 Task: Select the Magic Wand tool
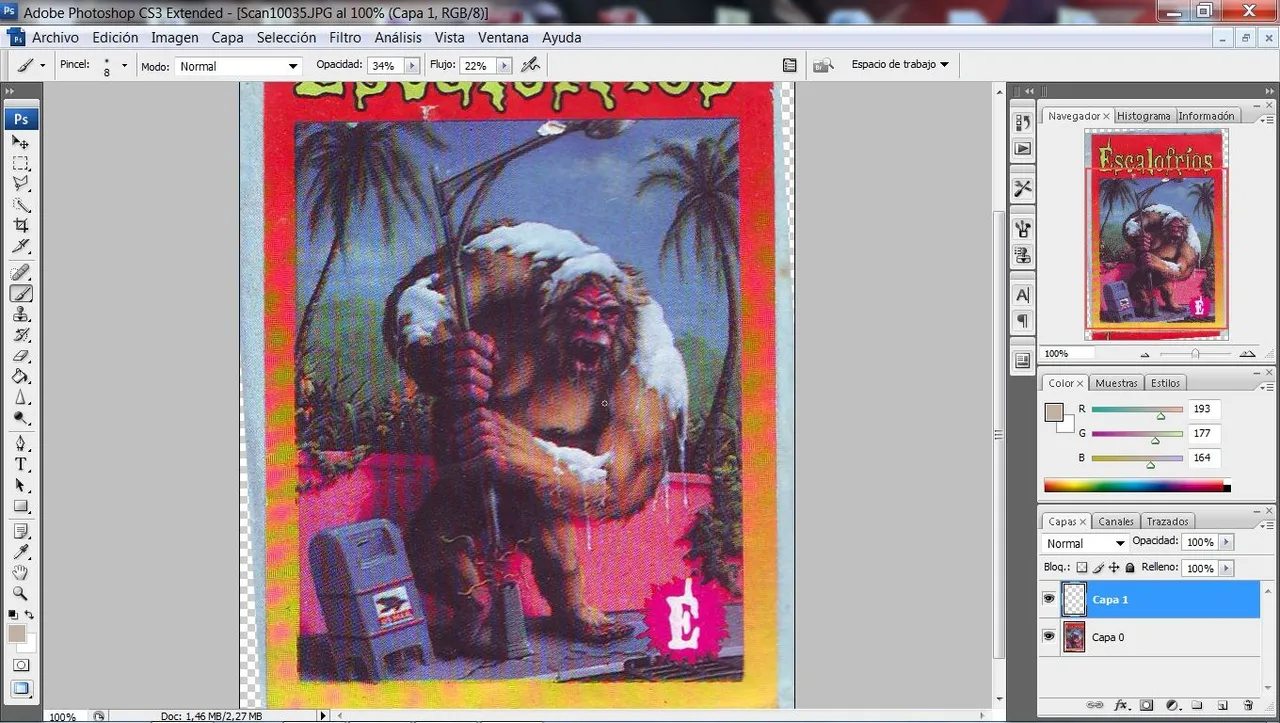(x=21, y=204)
